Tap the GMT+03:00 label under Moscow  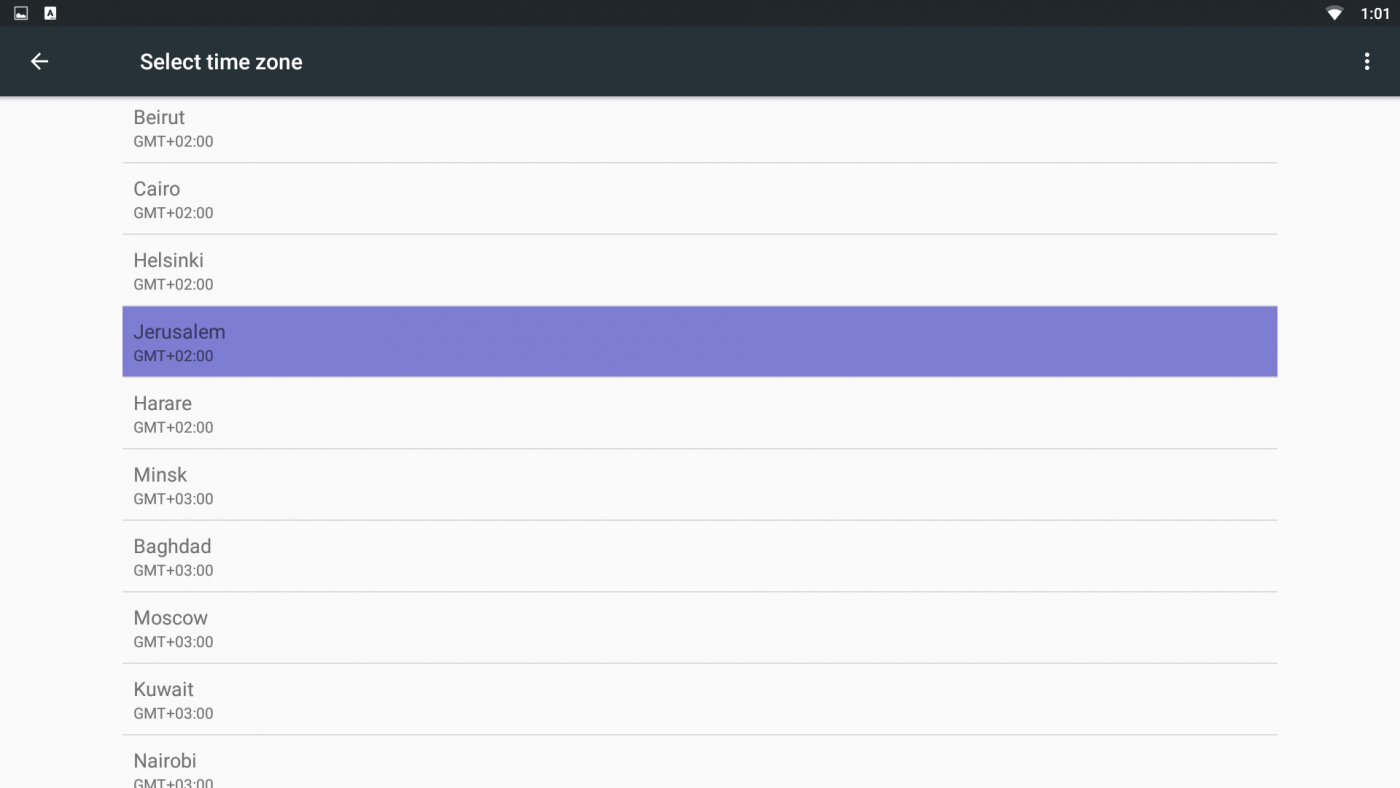[173, 642]
